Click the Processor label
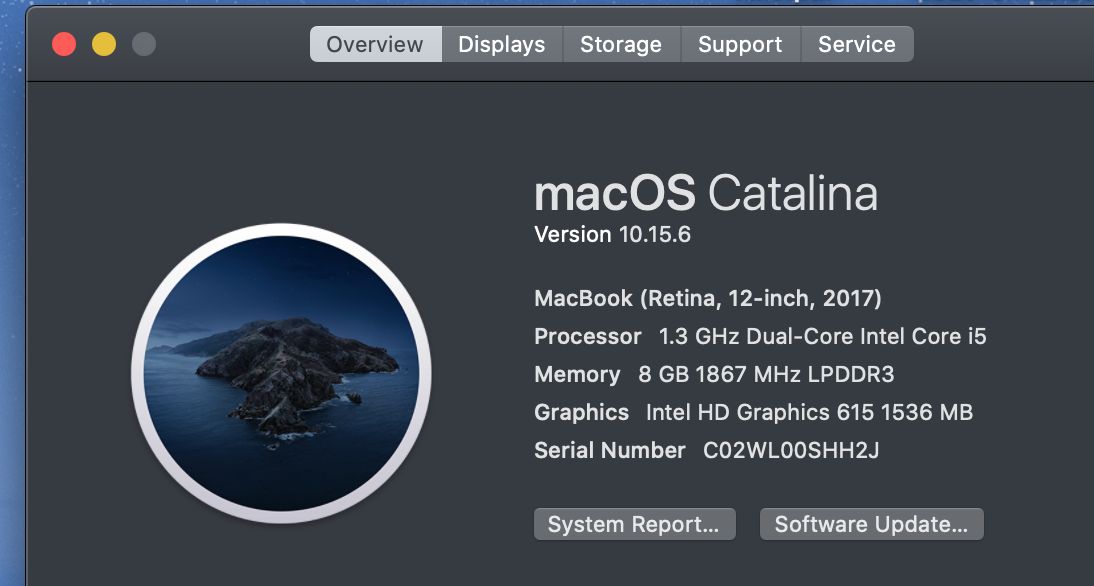Screen dimensions: 1094x586 587,336
